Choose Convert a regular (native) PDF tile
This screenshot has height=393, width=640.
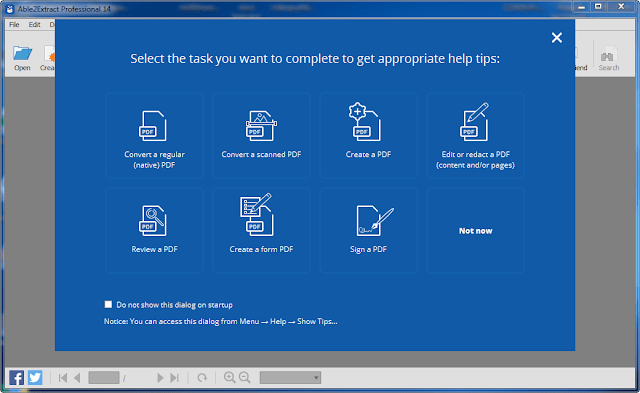(x=154, y=135)
